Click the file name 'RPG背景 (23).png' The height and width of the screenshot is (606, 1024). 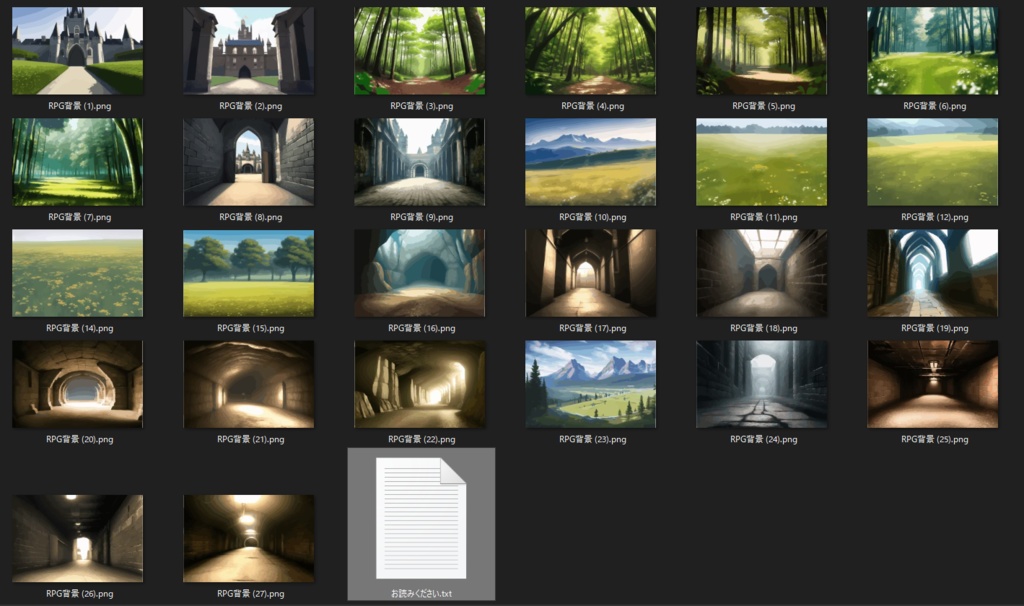click(x=593, y=439)
